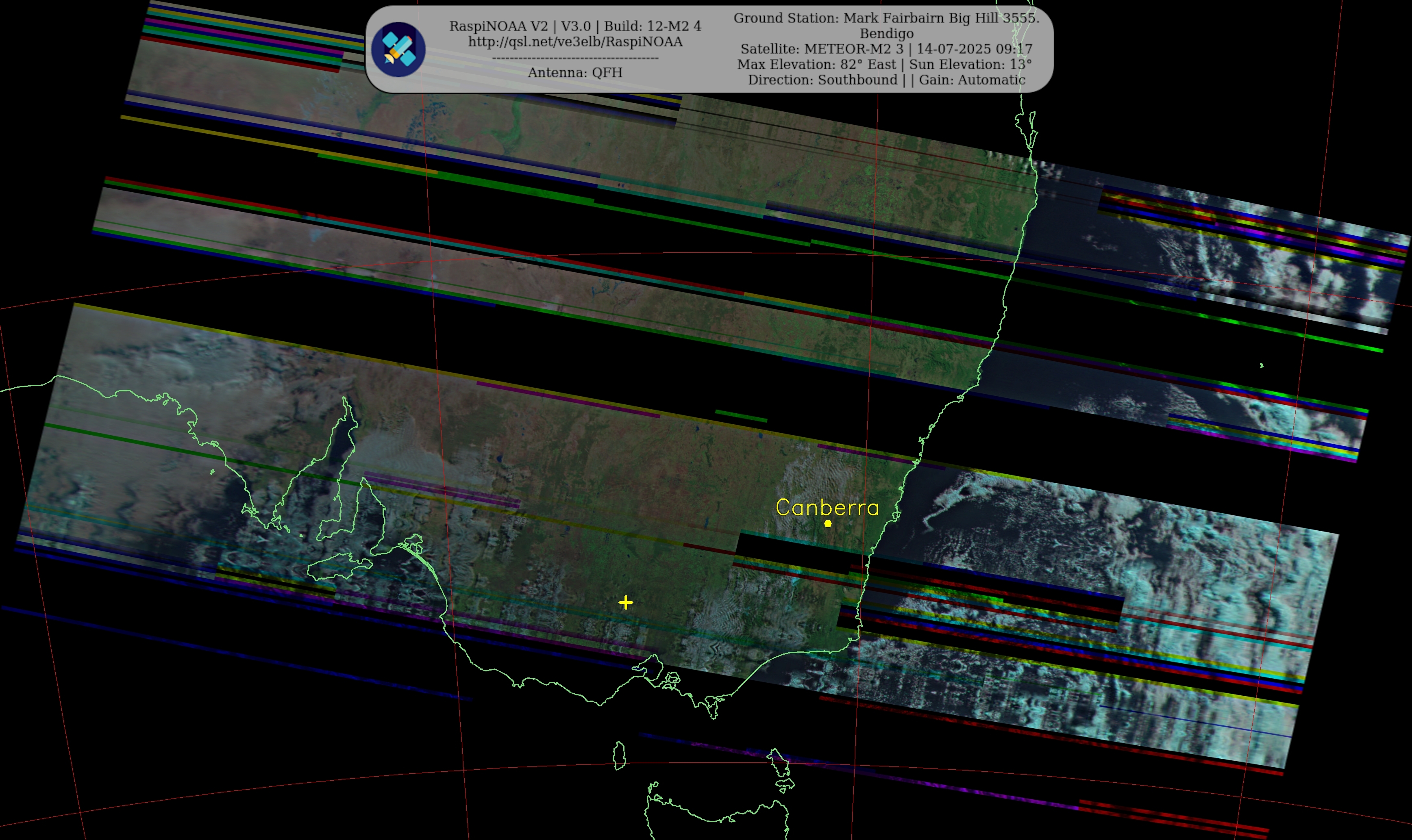Click King Island outline northwest of Tasmania
The height and width of the screenshot is (840, 1412).
pos(619,756)
